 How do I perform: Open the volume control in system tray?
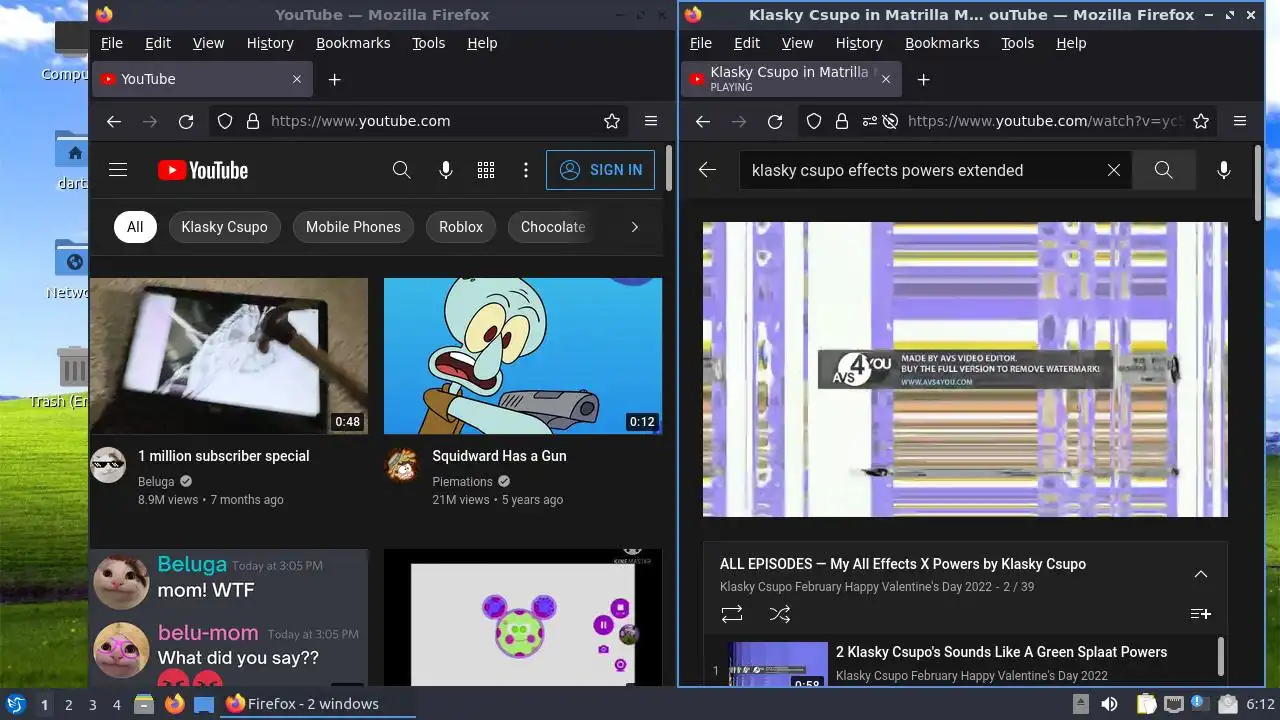1109,704
